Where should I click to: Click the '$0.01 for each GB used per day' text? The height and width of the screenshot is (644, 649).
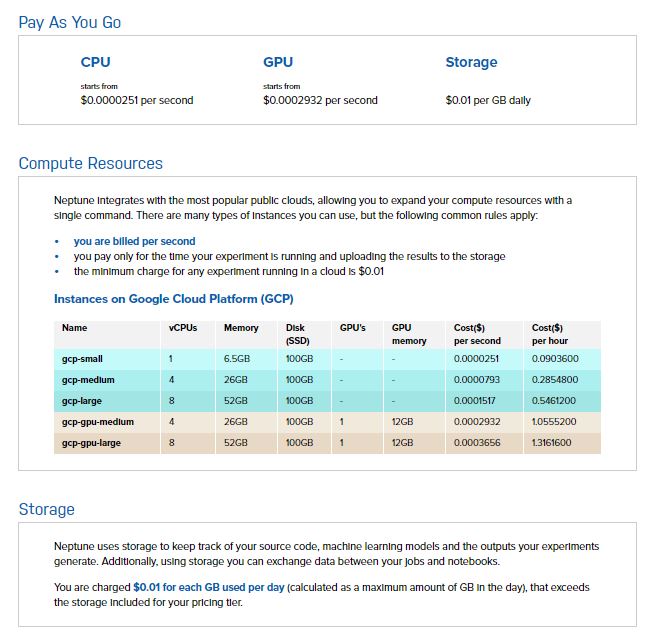(x=208, y=588)
